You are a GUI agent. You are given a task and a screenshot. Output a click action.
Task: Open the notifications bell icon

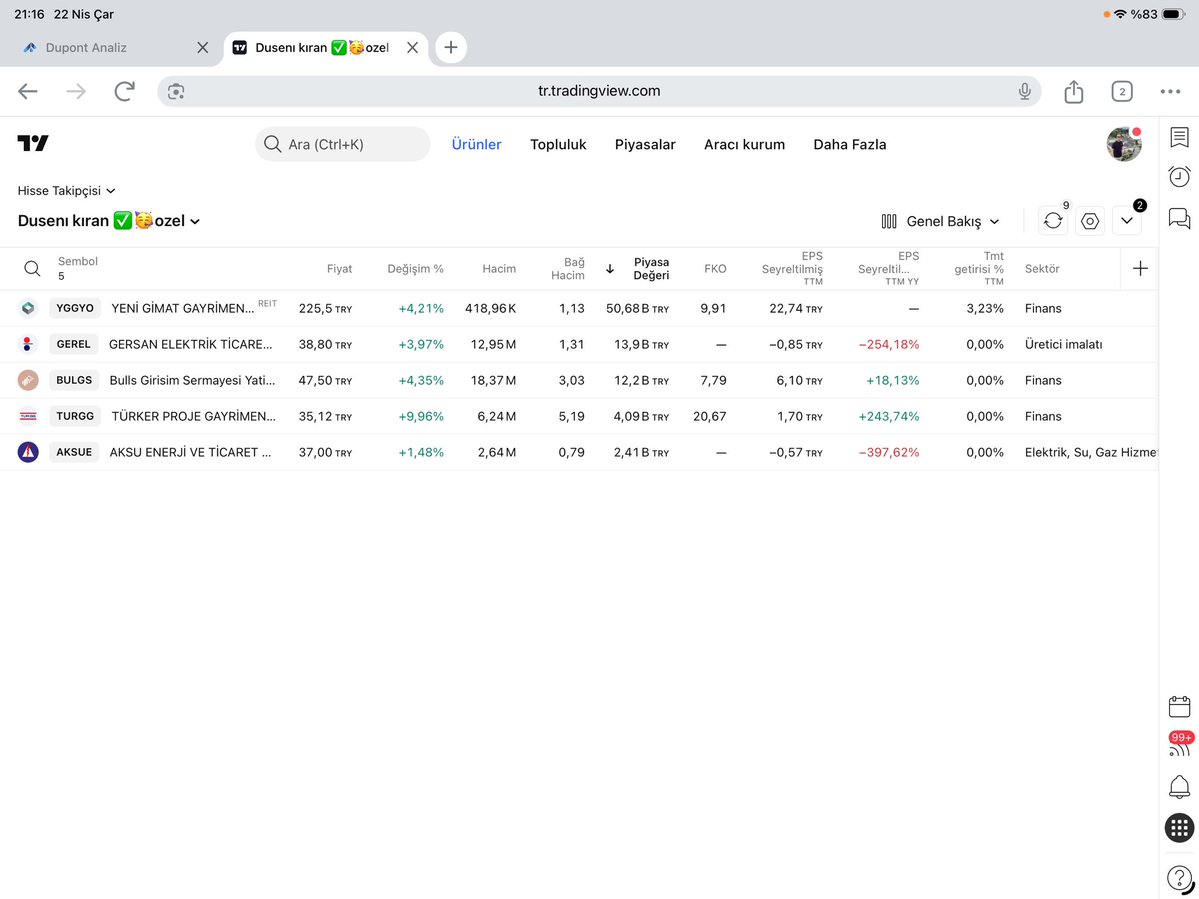pyautogui.click(x=1179, y=786)
